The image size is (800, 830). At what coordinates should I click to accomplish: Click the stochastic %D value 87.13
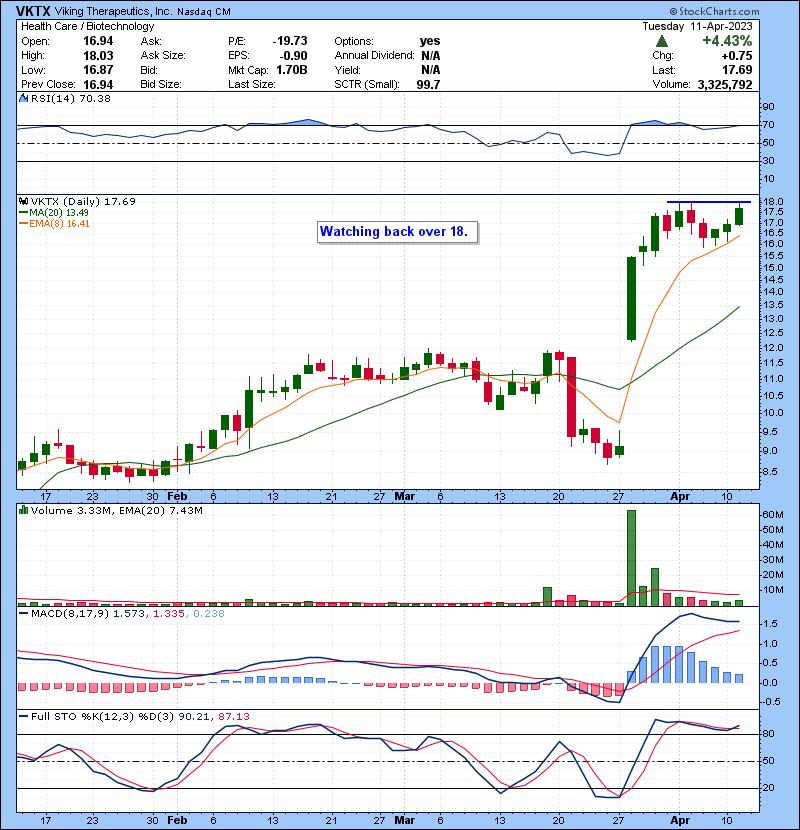coord(233,717)
